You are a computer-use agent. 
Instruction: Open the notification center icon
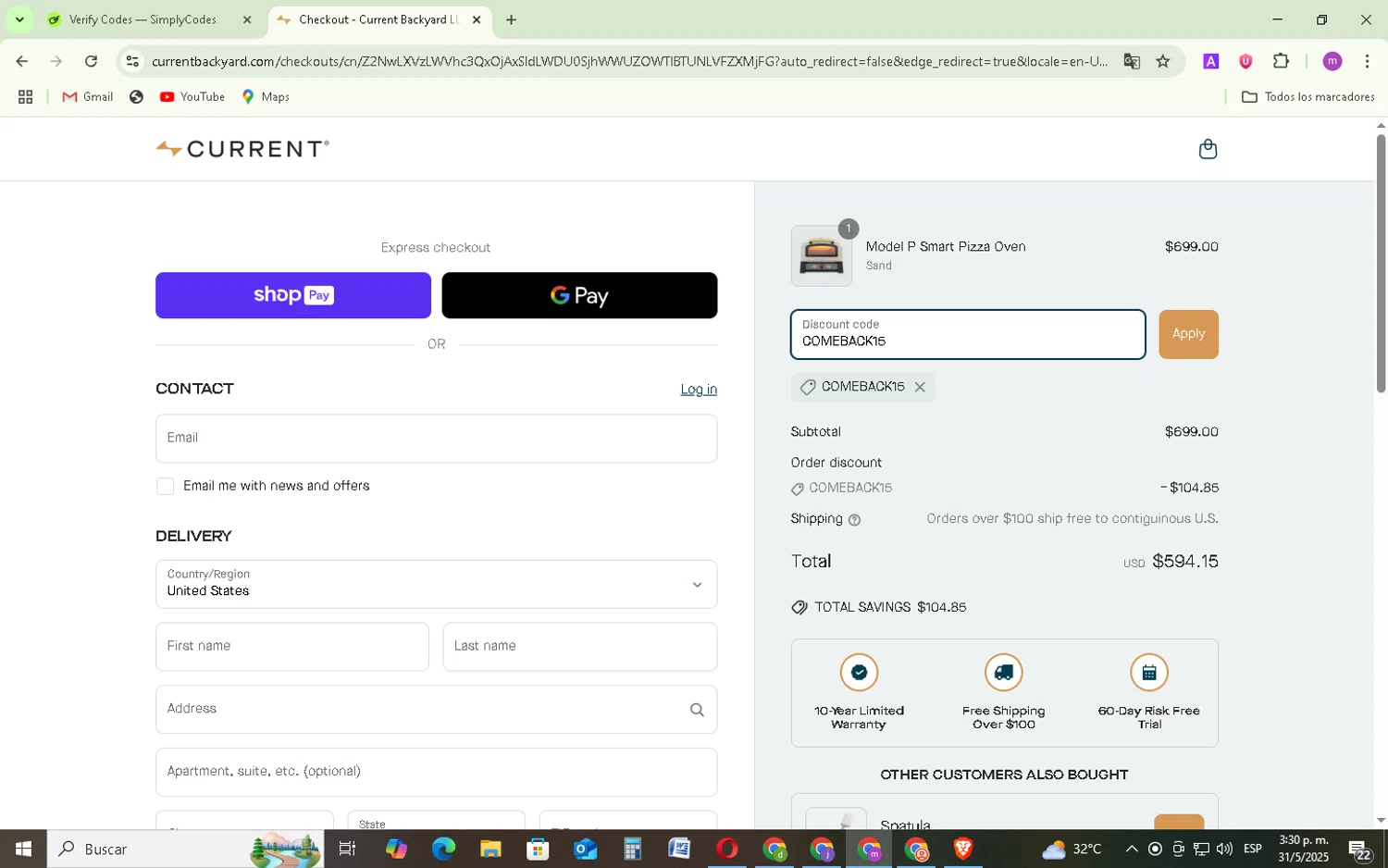[1361, 849]
